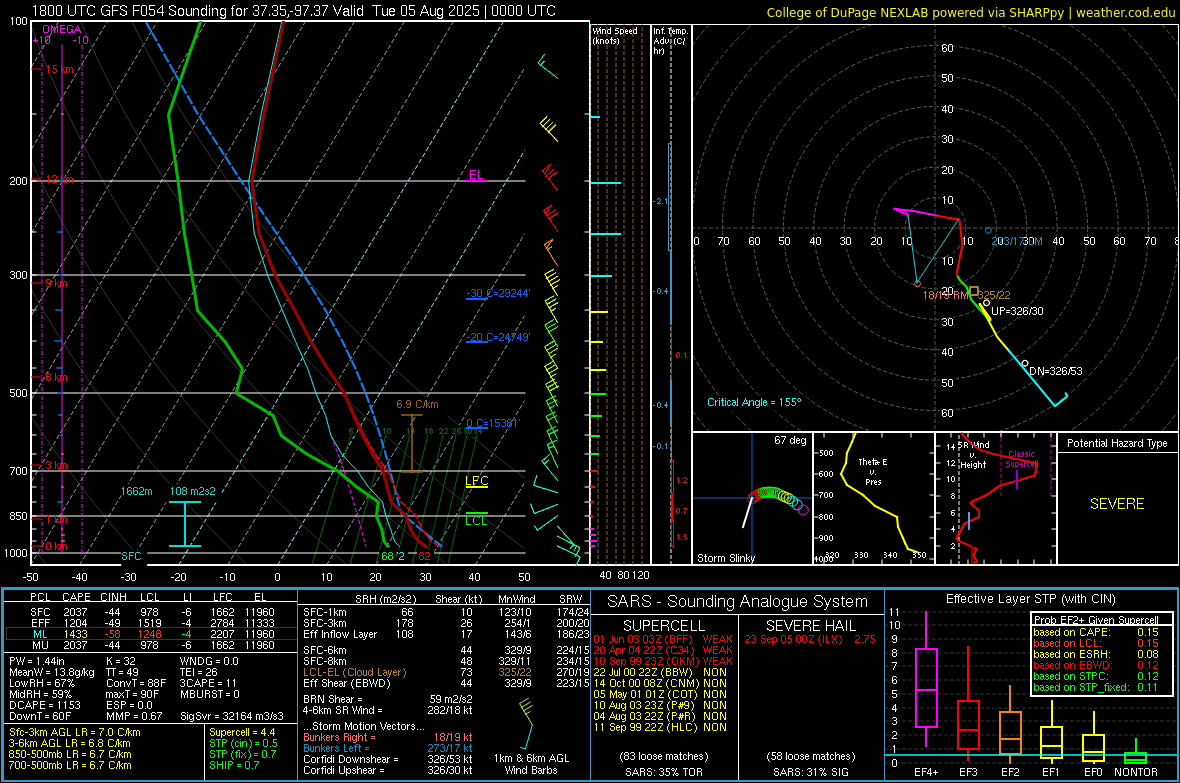Click the PW = 1.44in value

(37, 661)
